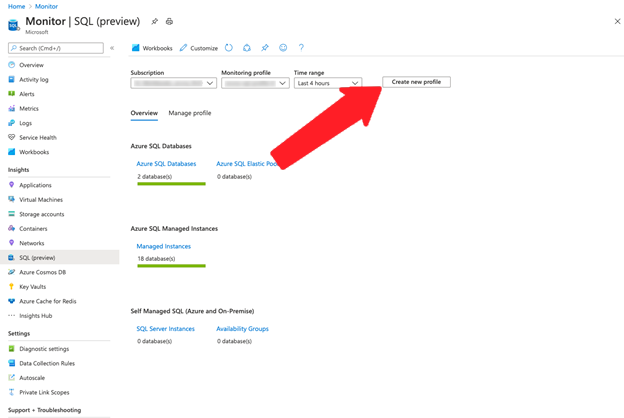The image size is (624, 418).
Task: Open Workbooks in the sidebar
Action: [34, 152]
